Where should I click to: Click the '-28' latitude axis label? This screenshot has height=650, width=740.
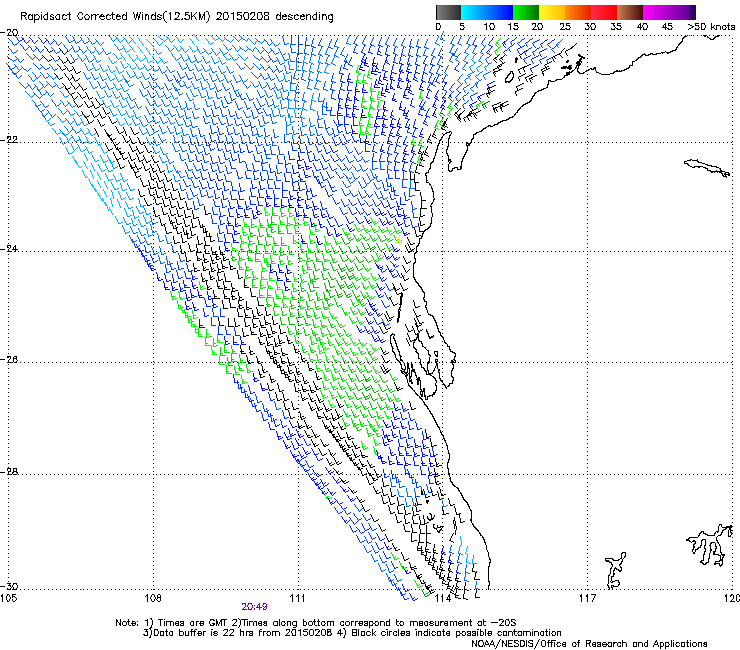pyautogui.click(x=9, y=472)
